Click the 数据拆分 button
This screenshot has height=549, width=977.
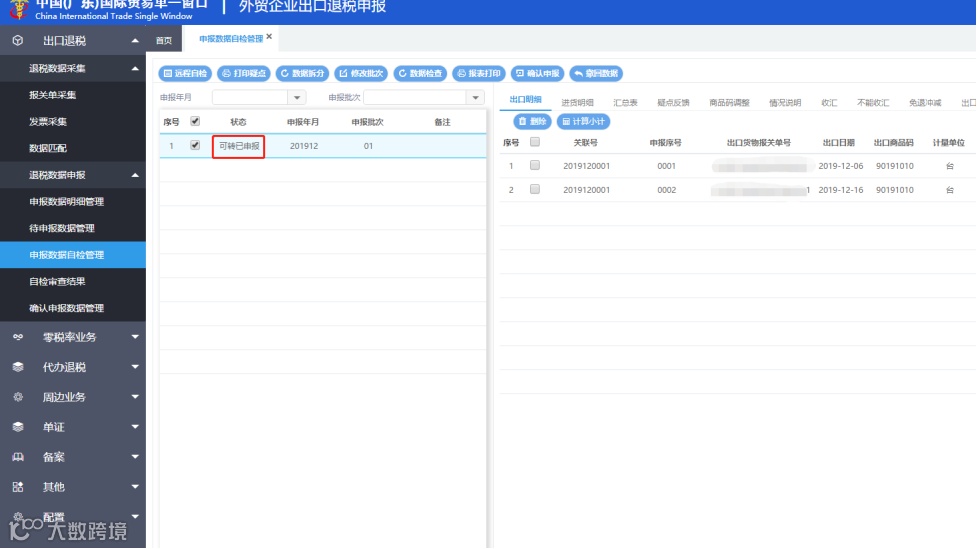[x=302, y=74]
